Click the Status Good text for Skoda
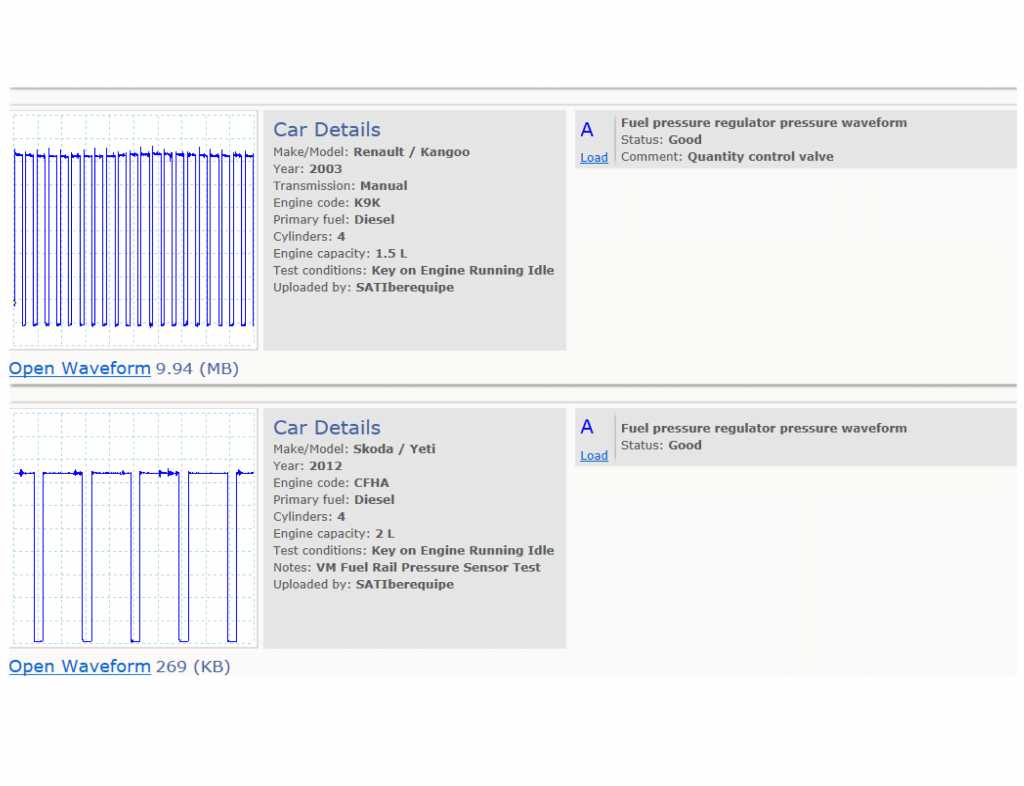Screen dimensions: 1024x786 pos(661,445)
